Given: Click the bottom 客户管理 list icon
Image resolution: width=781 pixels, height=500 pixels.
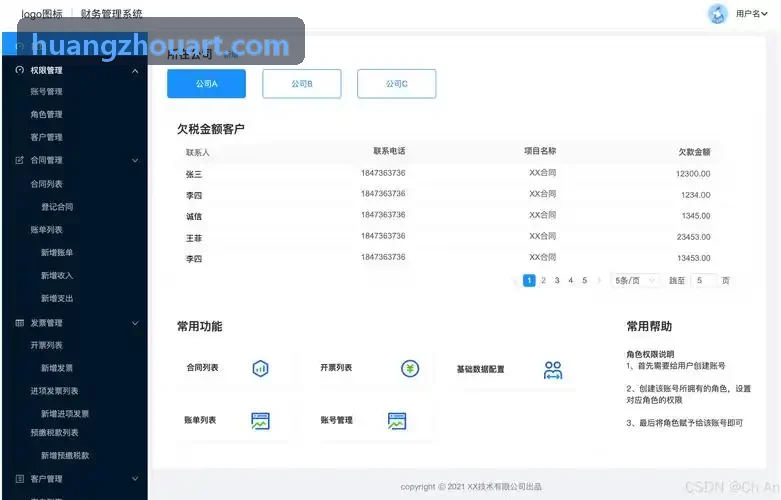Looking at the screenshot, I should tap(19, 479).
